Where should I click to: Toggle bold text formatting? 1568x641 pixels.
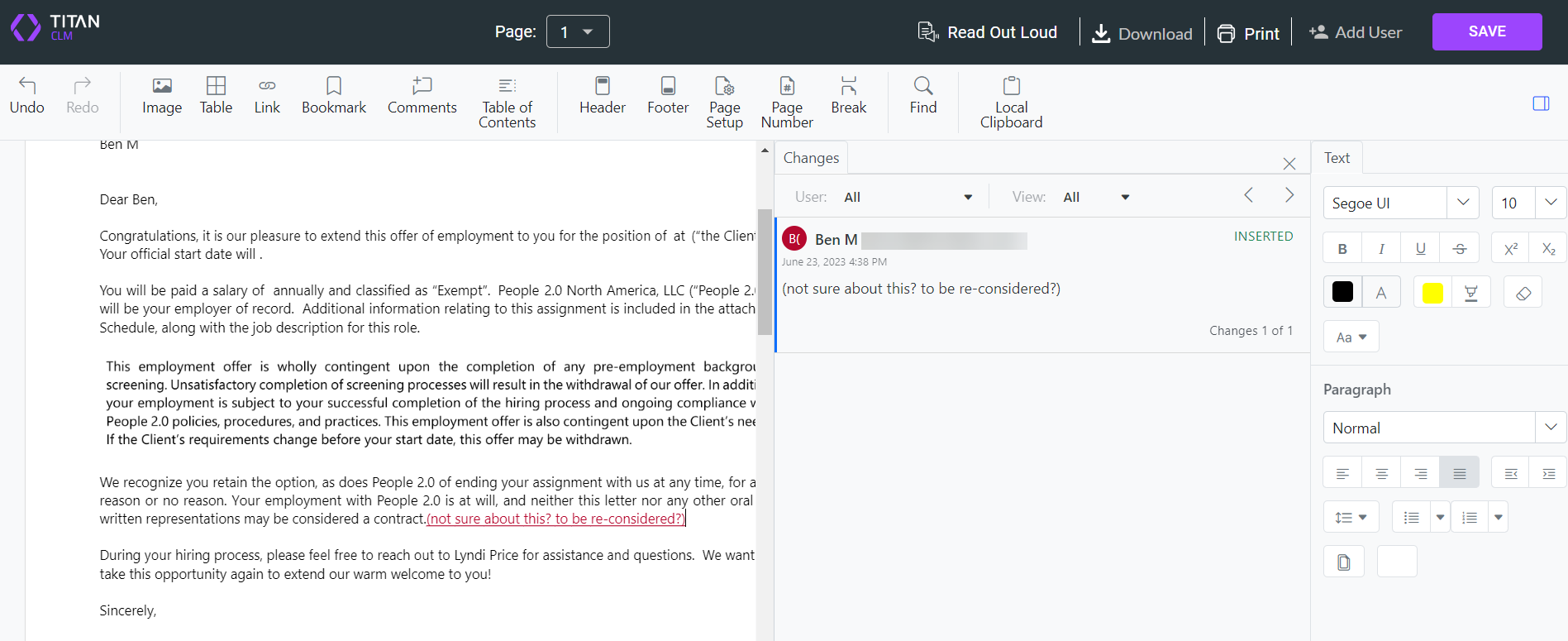1342,248
